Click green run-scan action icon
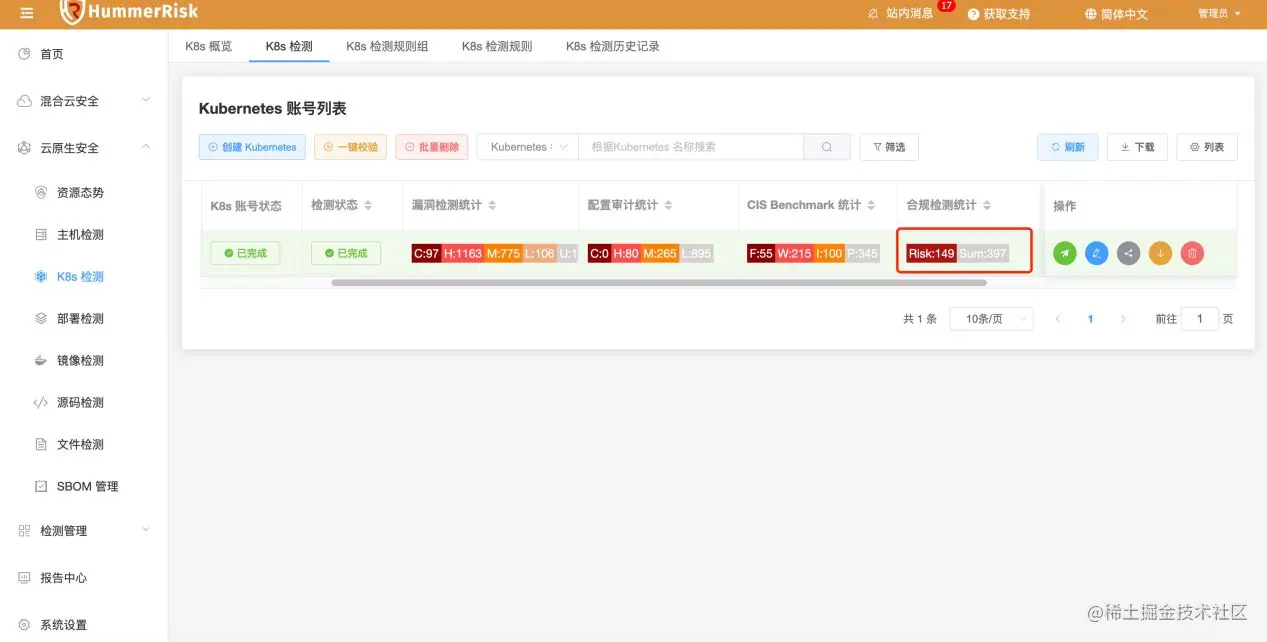The width and height of the screenshot is (1267, 642). pyautogui.click(x=1065, y=254)
